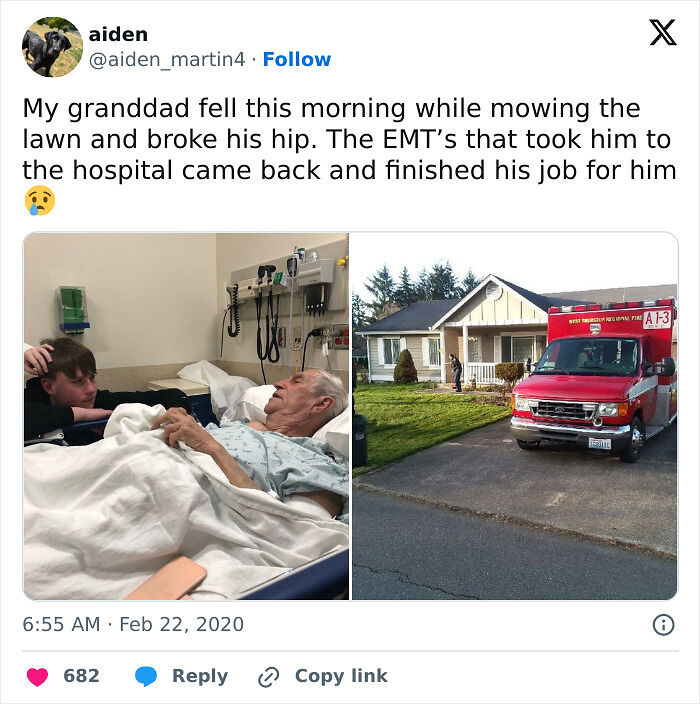
Task: Like the tweet with the heart icon
Action: click(37, 676)
